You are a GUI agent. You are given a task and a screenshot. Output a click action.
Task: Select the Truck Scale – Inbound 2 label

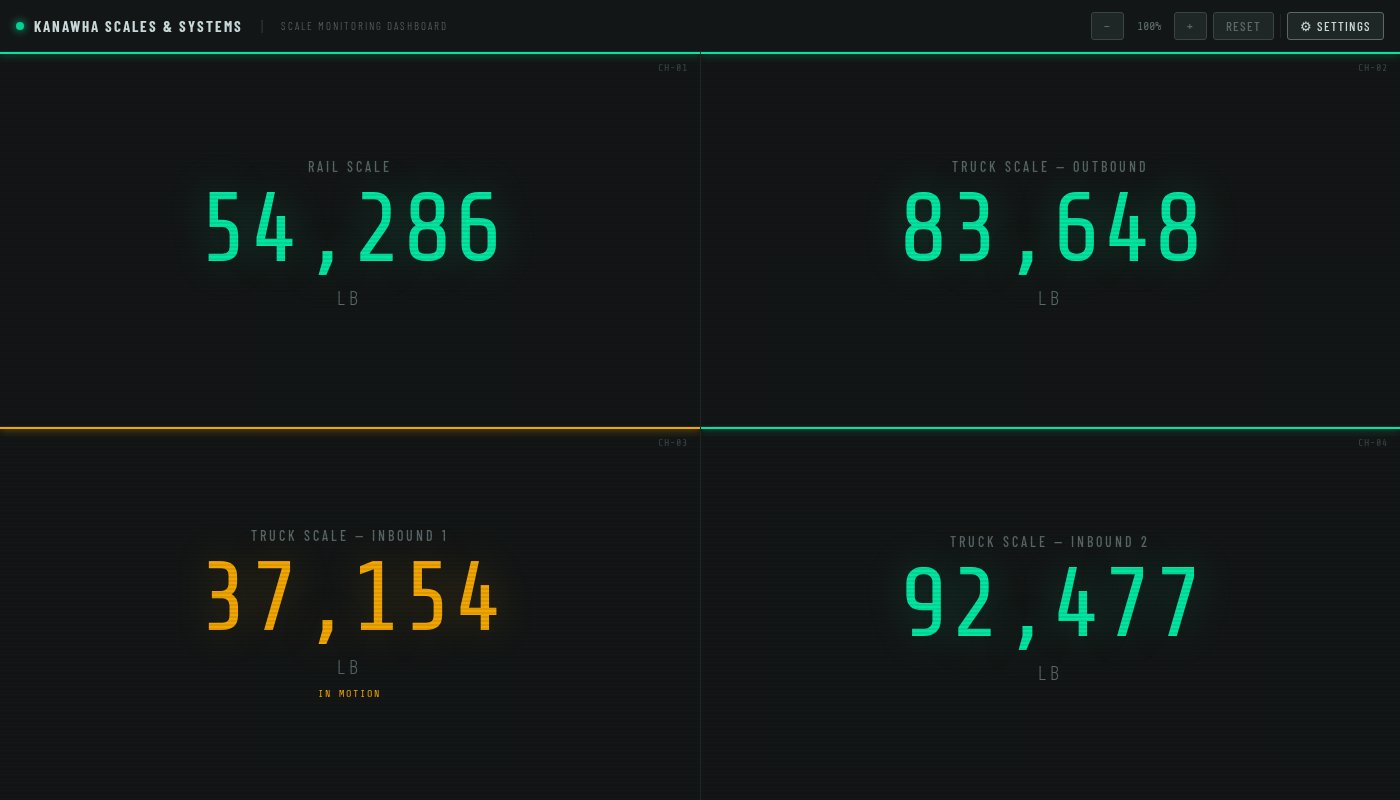pyautogui.click(x=1050, y=542)
